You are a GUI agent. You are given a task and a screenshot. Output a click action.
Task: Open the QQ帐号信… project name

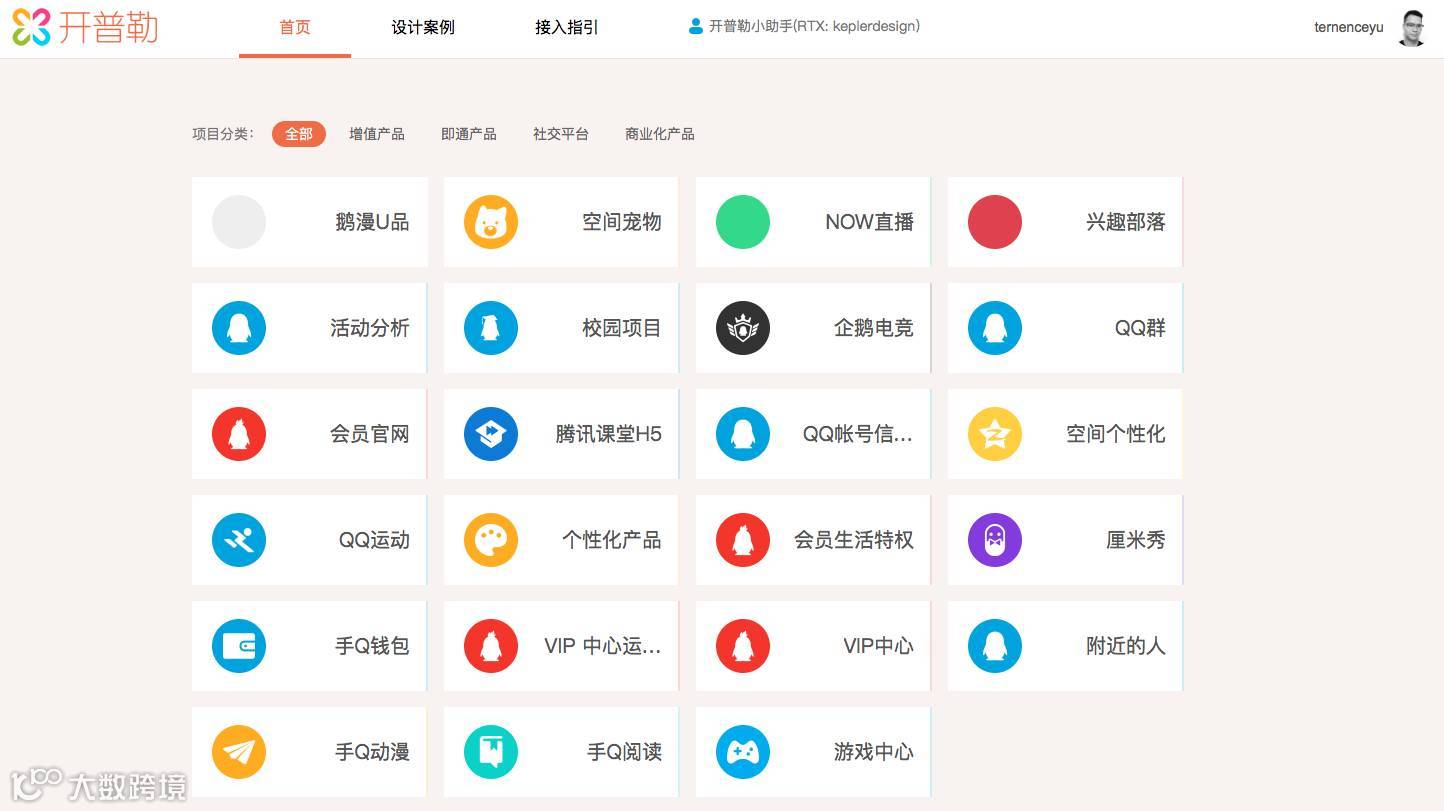point(858,434)
